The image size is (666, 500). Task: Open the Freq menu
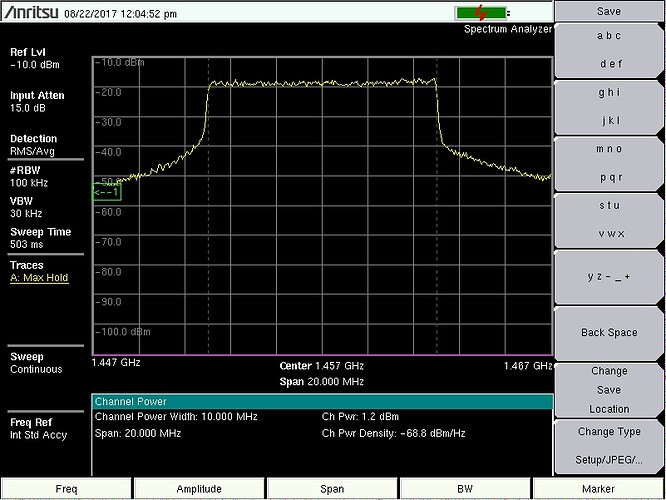[66, 487]
